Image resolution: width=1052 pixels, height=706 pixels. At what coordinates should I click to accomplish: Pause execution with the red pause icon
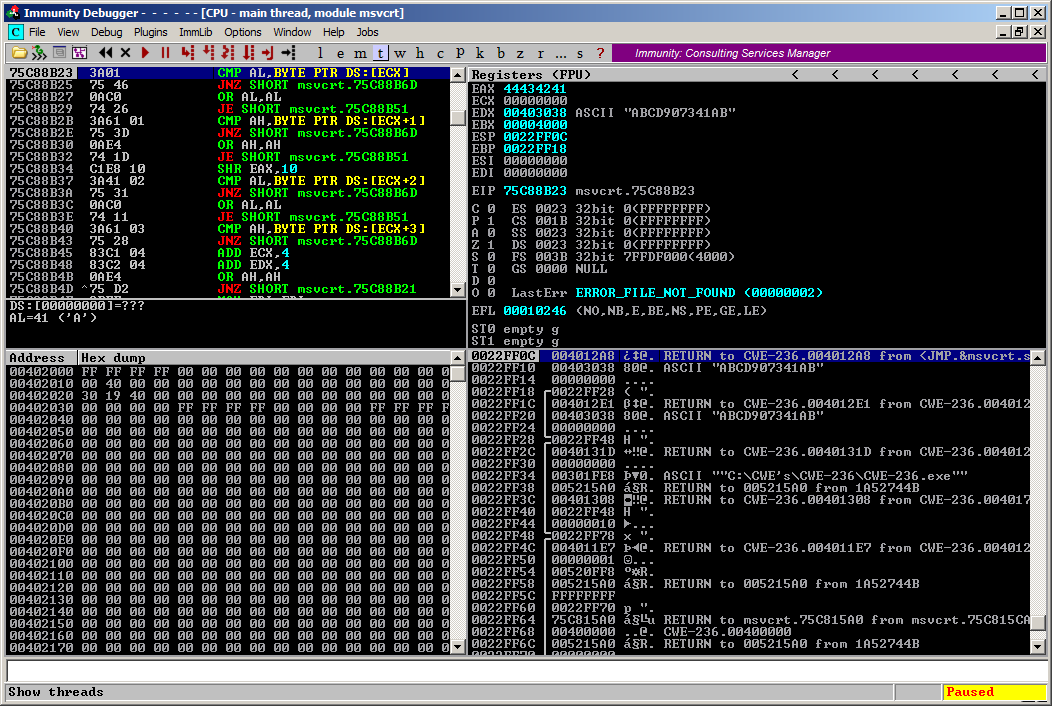[x=166, y=53]
